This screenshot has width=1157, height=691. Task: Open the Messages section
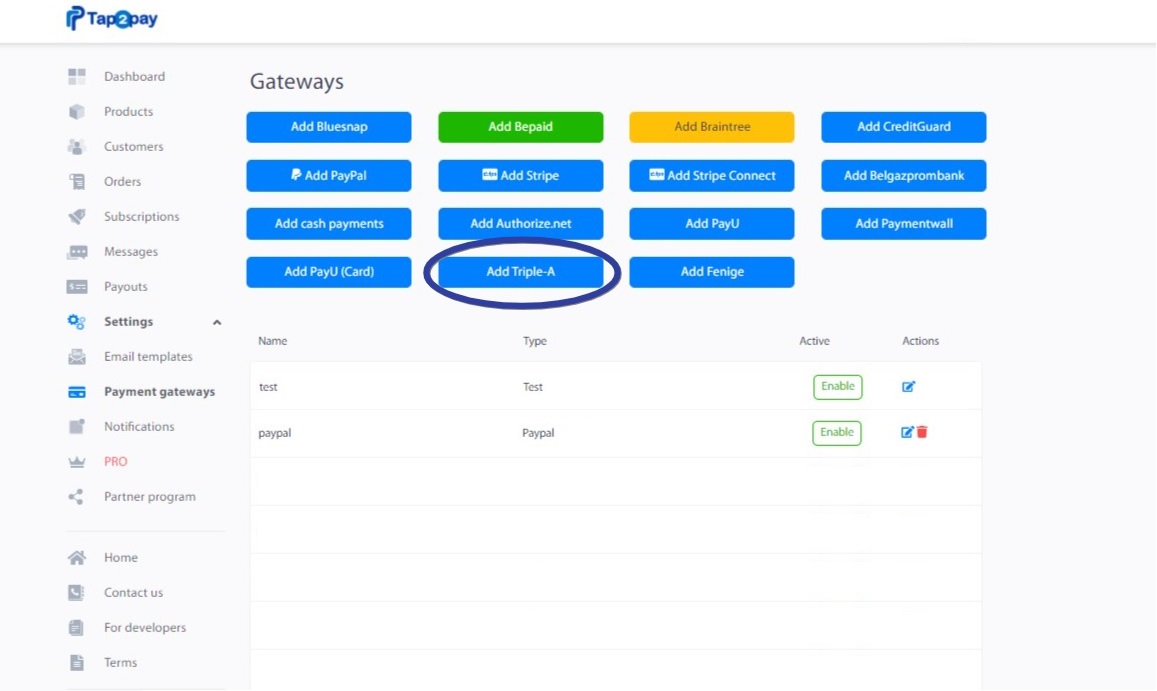(x=131, y=252)
